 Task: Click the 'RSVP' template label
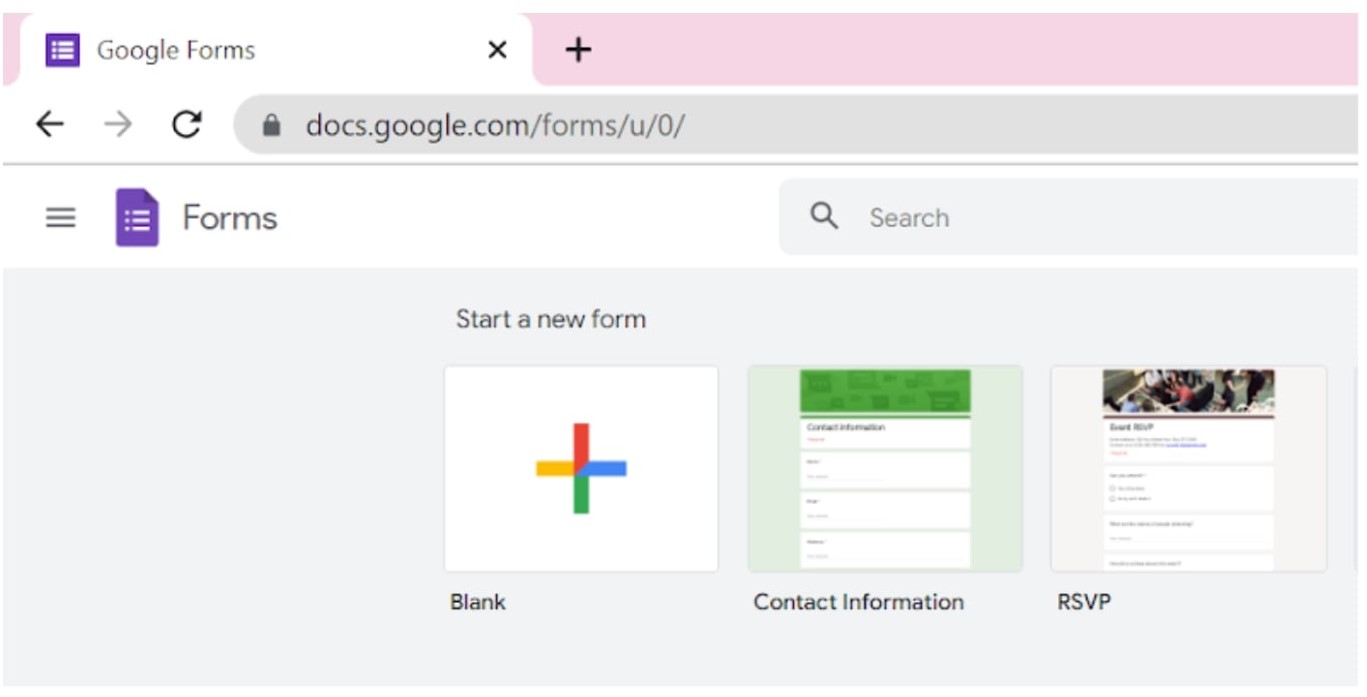coord(1084,602)
